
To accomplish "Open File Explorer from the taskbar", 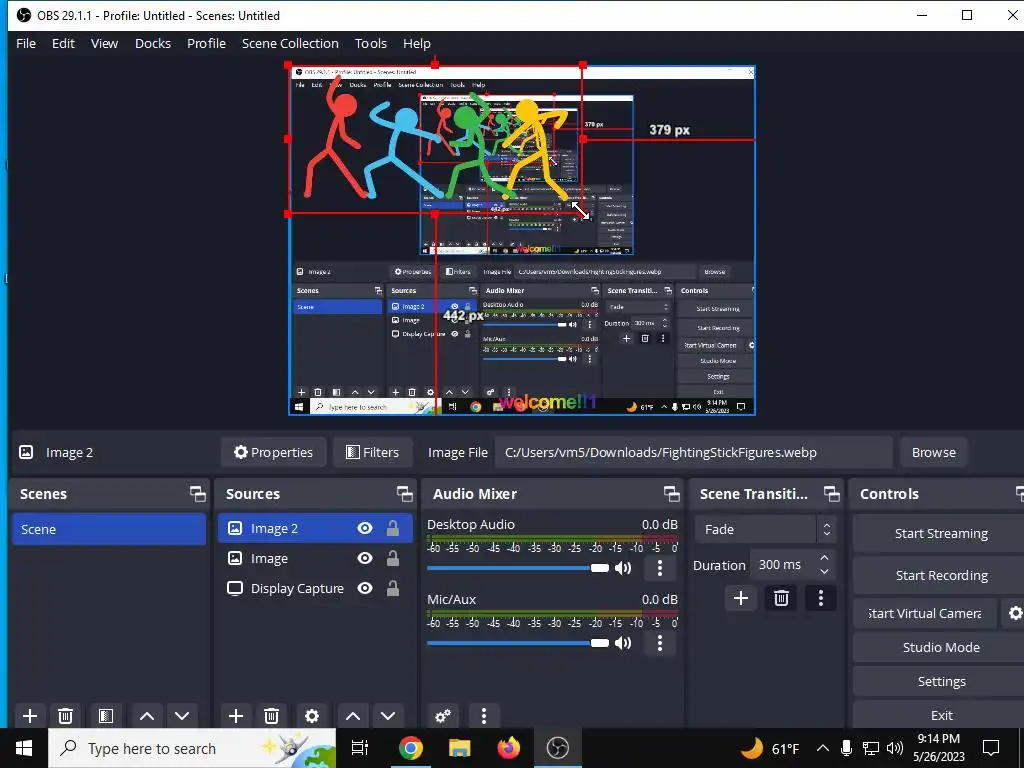I will click(460, 748).
